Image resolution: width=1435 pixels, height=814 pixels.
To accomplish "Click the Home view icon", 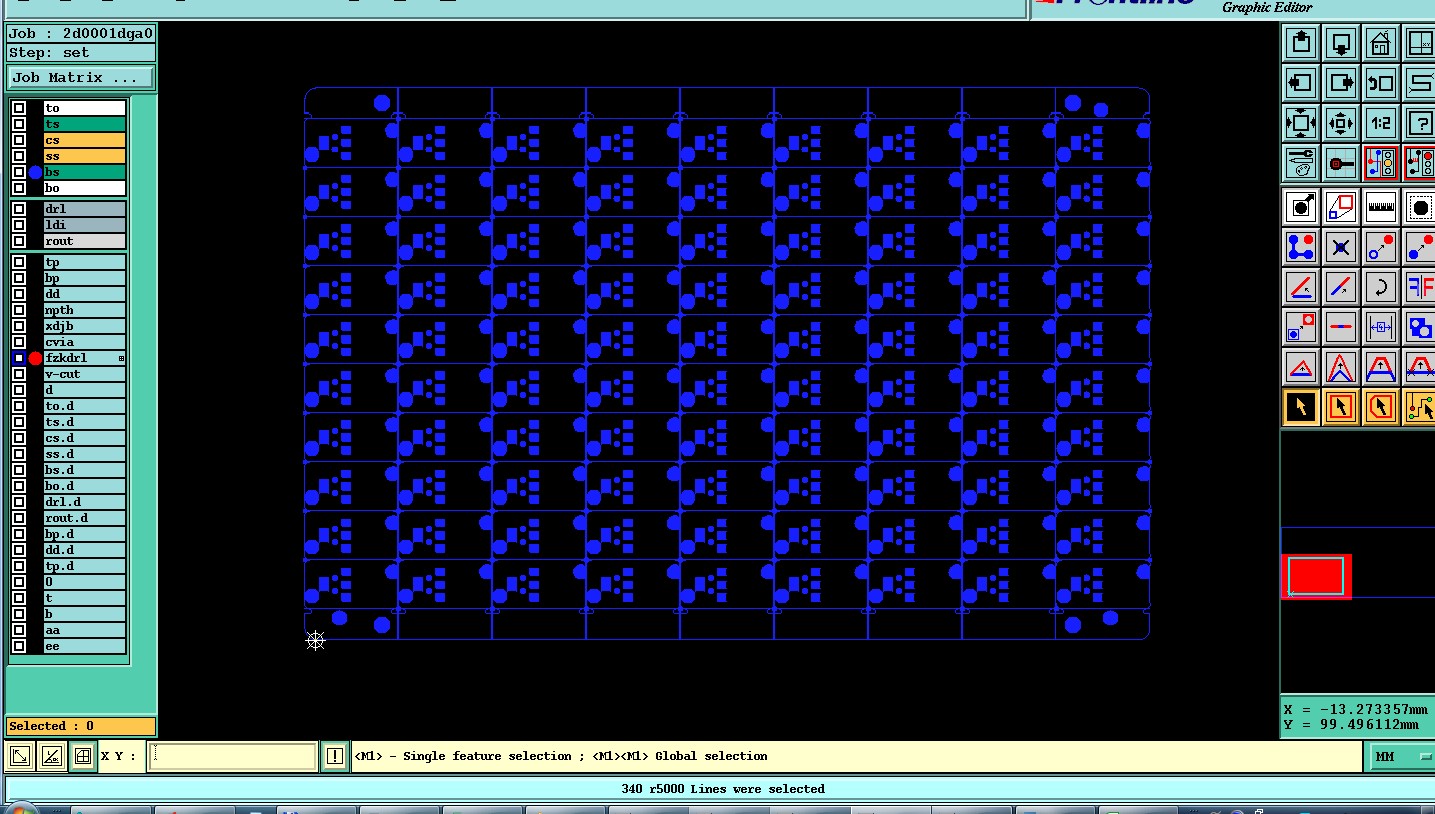I will coord(1381,43).
